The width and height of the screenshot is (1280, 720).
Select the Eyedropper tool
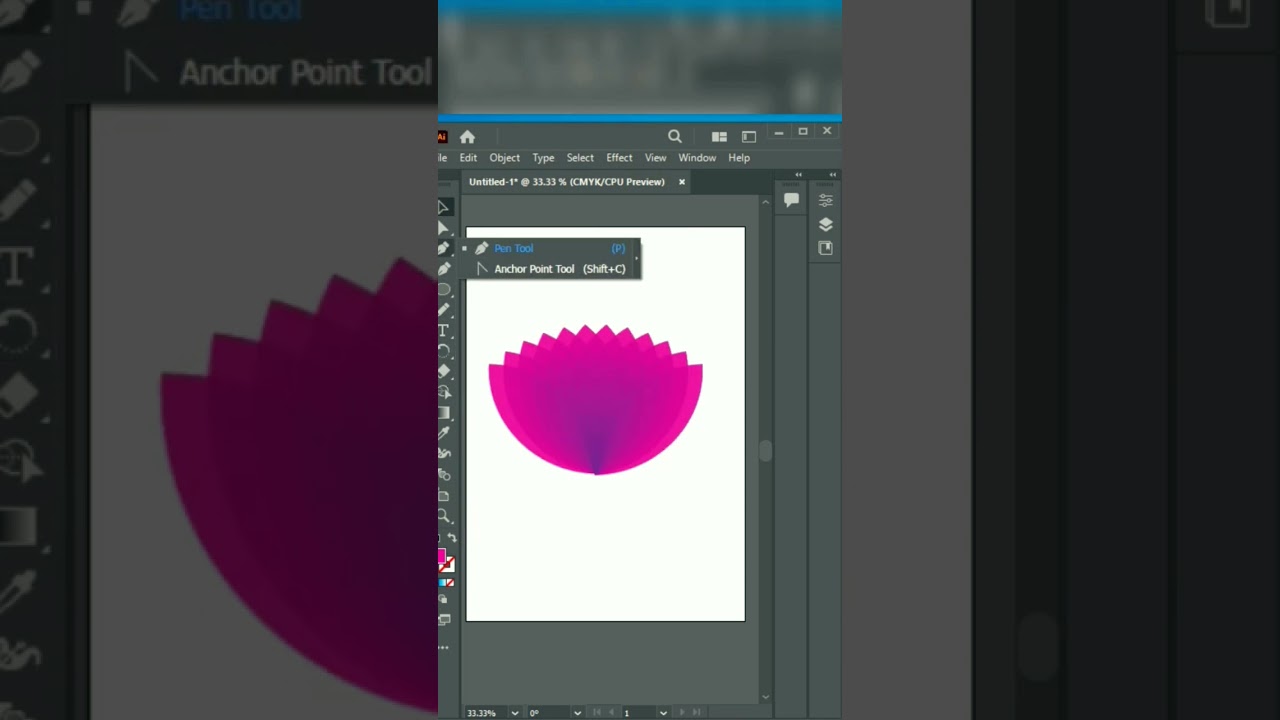pos(444,433)
